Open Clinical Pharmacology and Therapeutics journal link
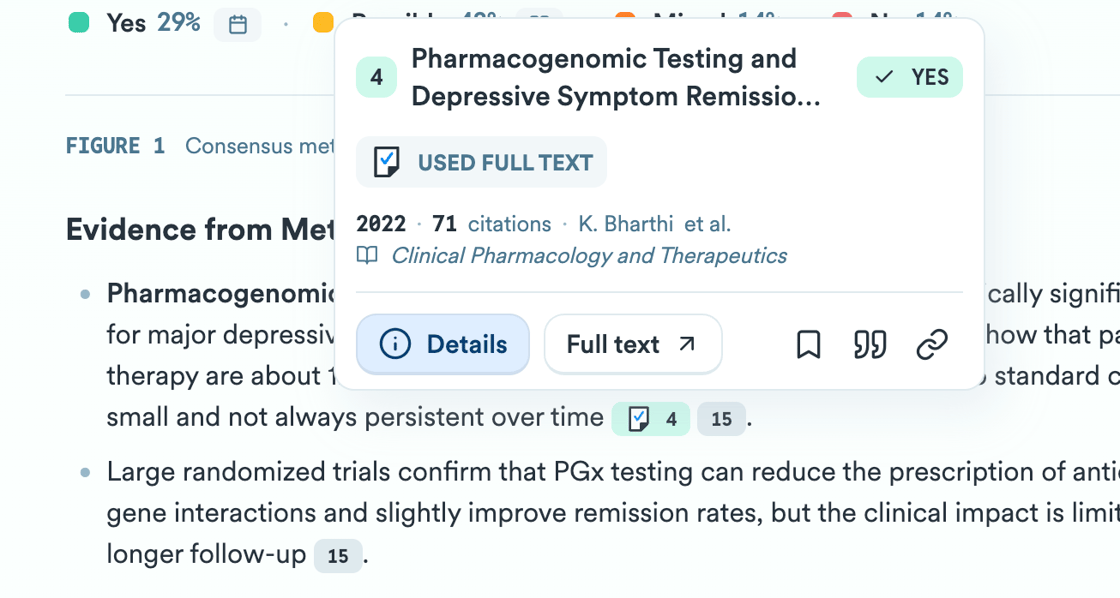This screenshot has height=598, width=1120. pos(588,256)
